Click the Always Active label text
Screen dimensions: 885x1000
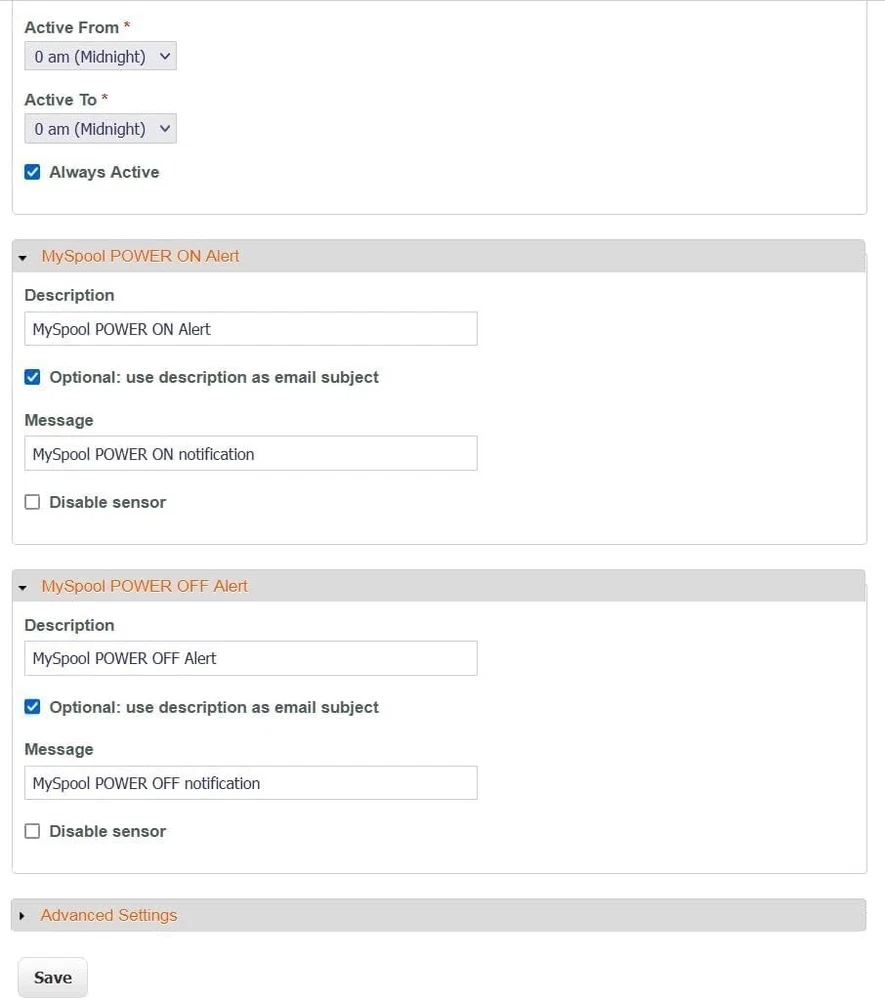(x=104, y=172)
